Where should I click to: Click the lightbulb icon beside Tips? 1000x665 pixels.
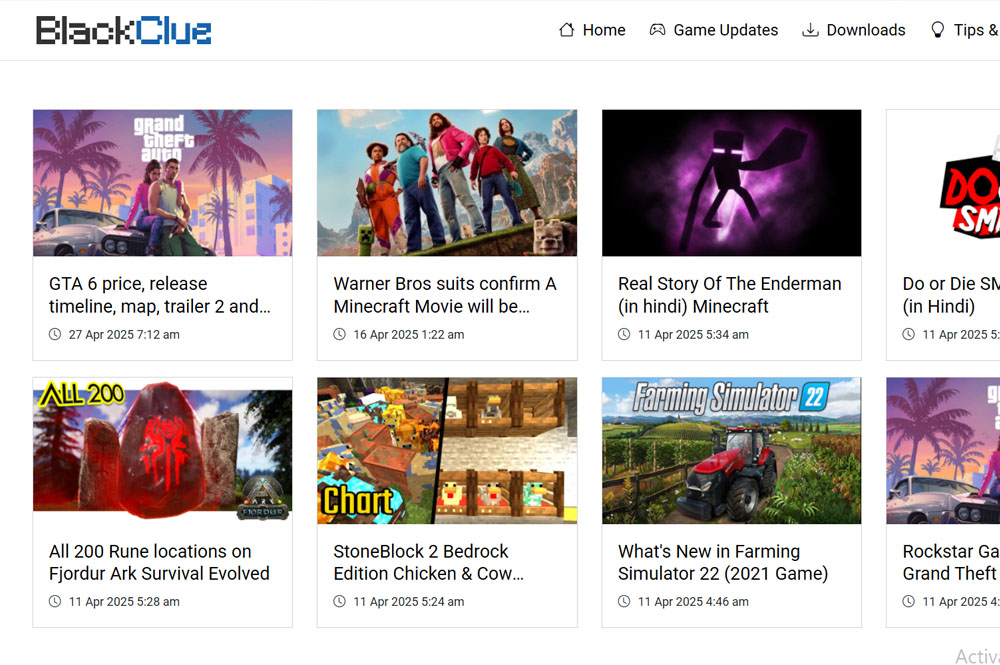pos(938,30)
